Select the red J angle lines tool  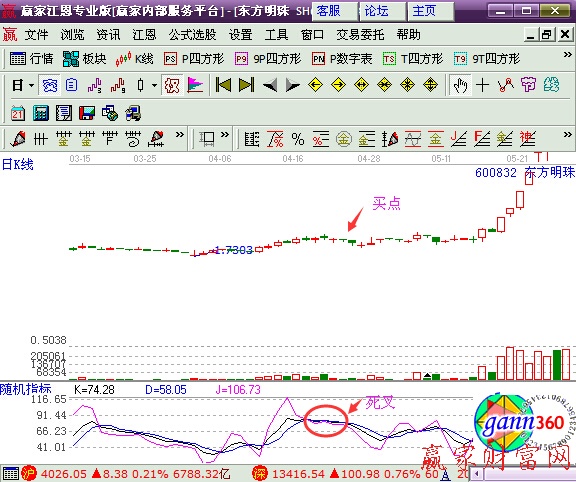click(458, 139)
